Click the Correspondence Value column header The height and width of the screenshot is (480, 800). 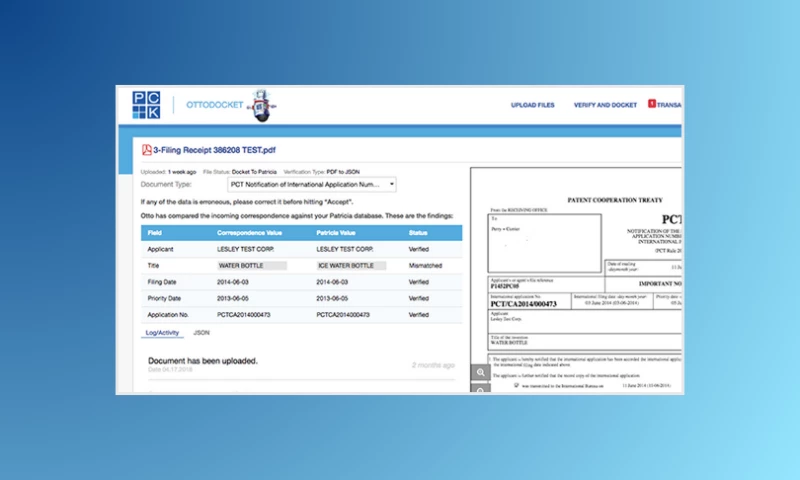coord(249,233)
